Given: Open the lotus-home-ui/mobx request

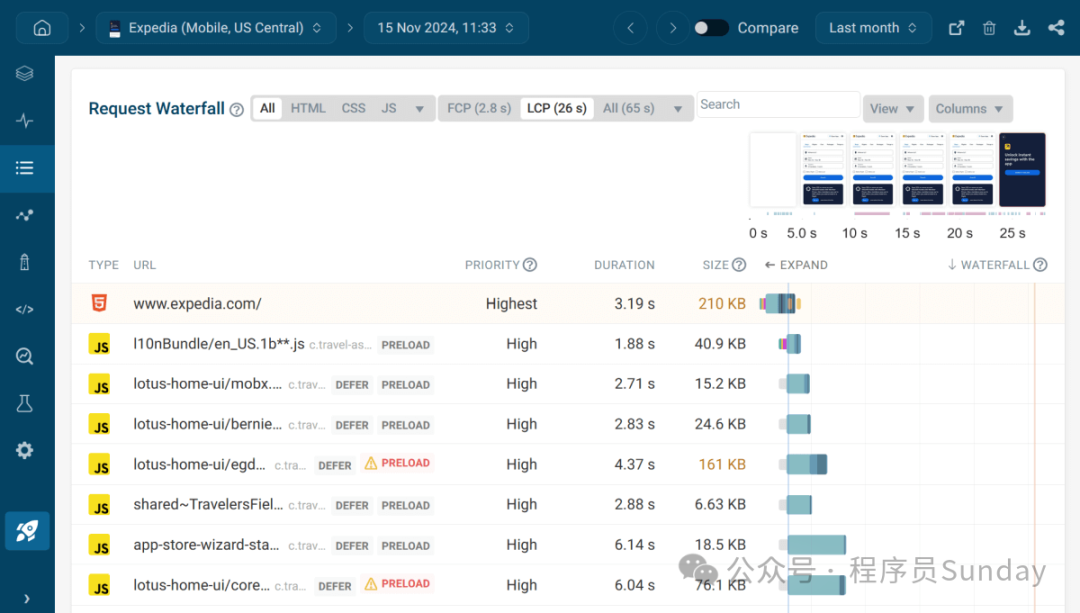Looking at the screenshot, I should coord(207,384).
